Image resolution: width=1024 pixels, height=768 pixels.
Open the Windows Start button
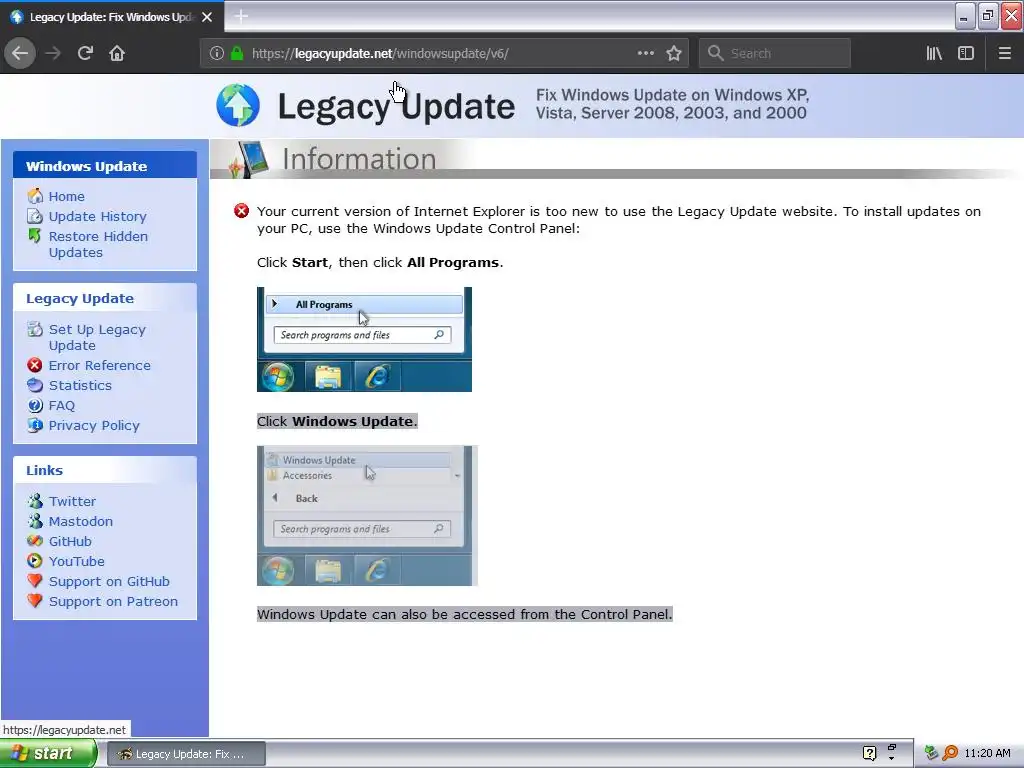(x=48, y=754)
